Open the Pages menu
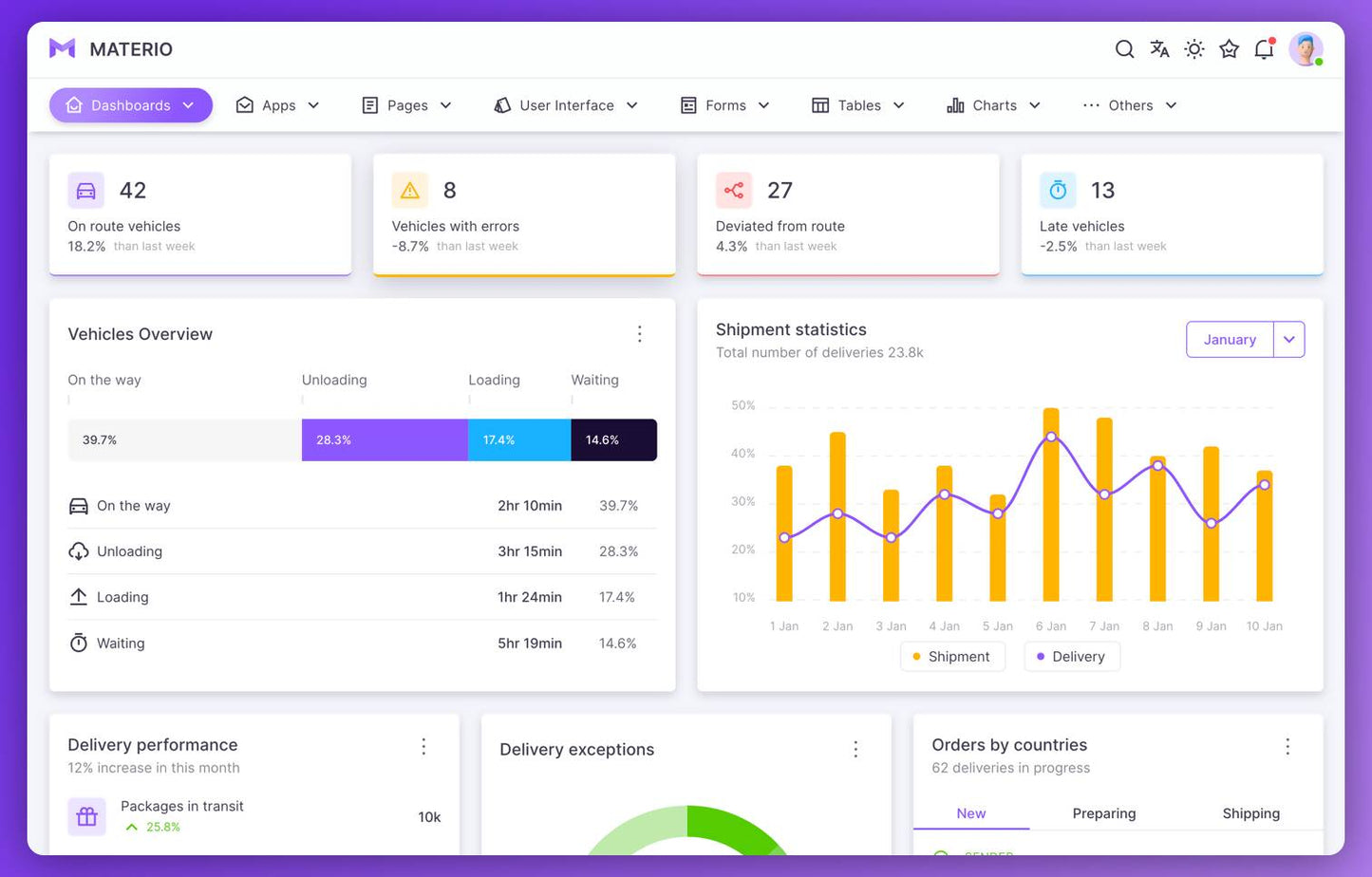The width and height of the screenshot is (1372, 877). click(406, 105)
